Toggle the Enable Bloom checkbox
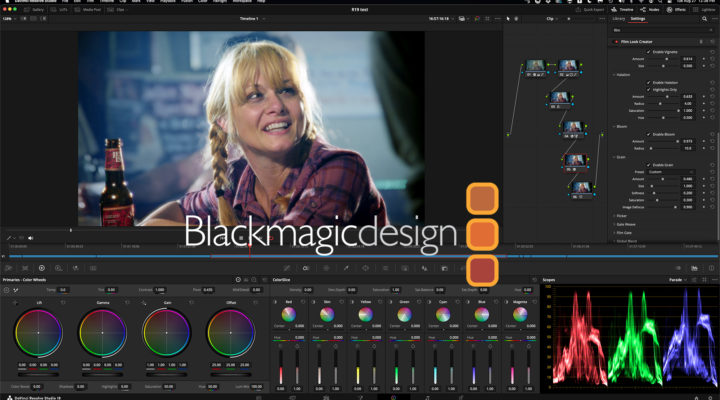Image resolution: width=720 pixels, height=400 pixels. (648, 134)
